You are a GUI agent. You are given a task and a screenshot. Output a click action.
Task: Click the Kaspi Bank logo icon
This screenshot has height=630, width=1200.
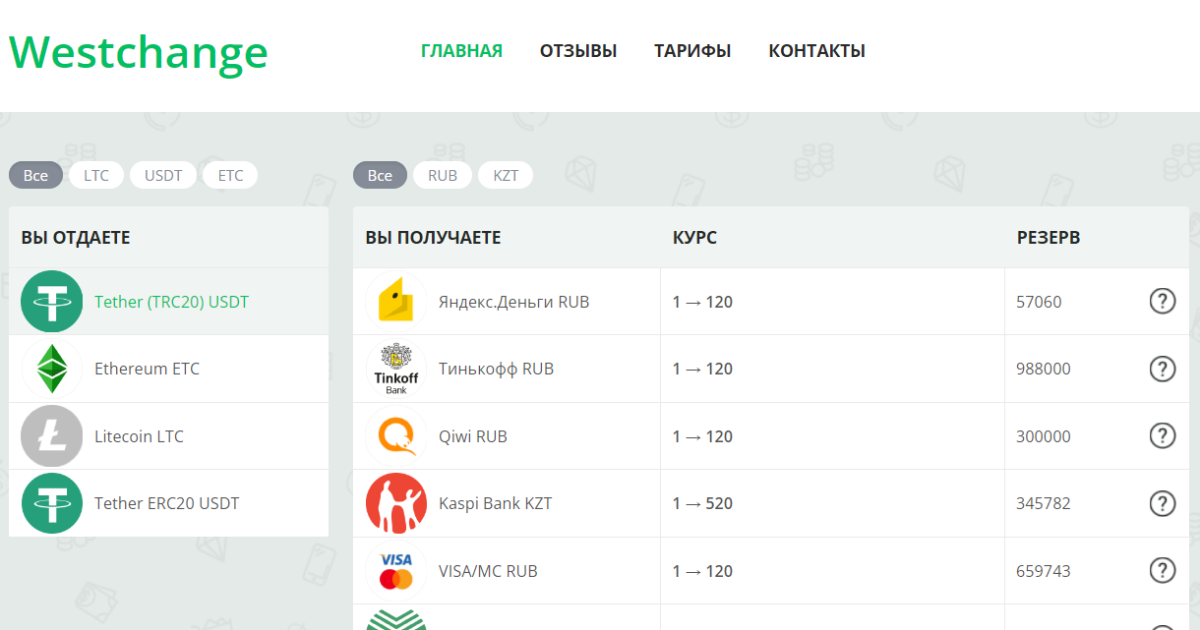(396, 503)
